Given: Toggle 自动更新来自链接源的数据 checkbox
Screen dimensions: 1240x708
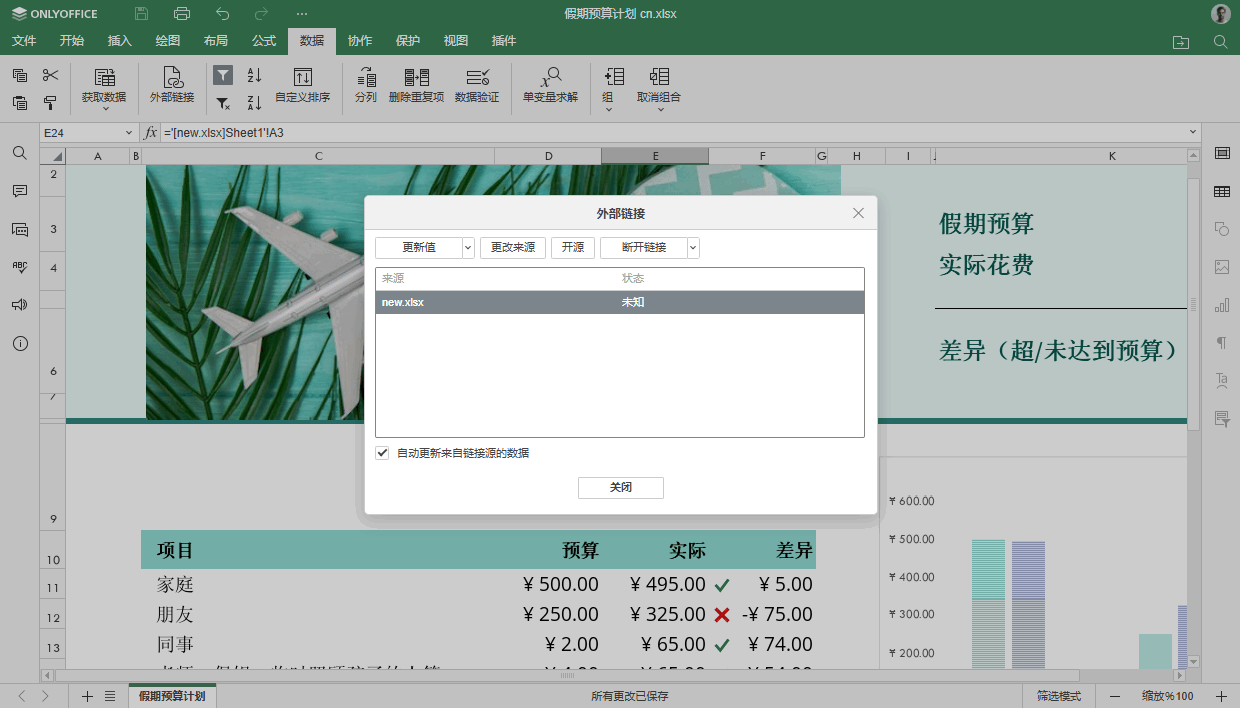Looking at the screenshot, I should tap(382, 452).
